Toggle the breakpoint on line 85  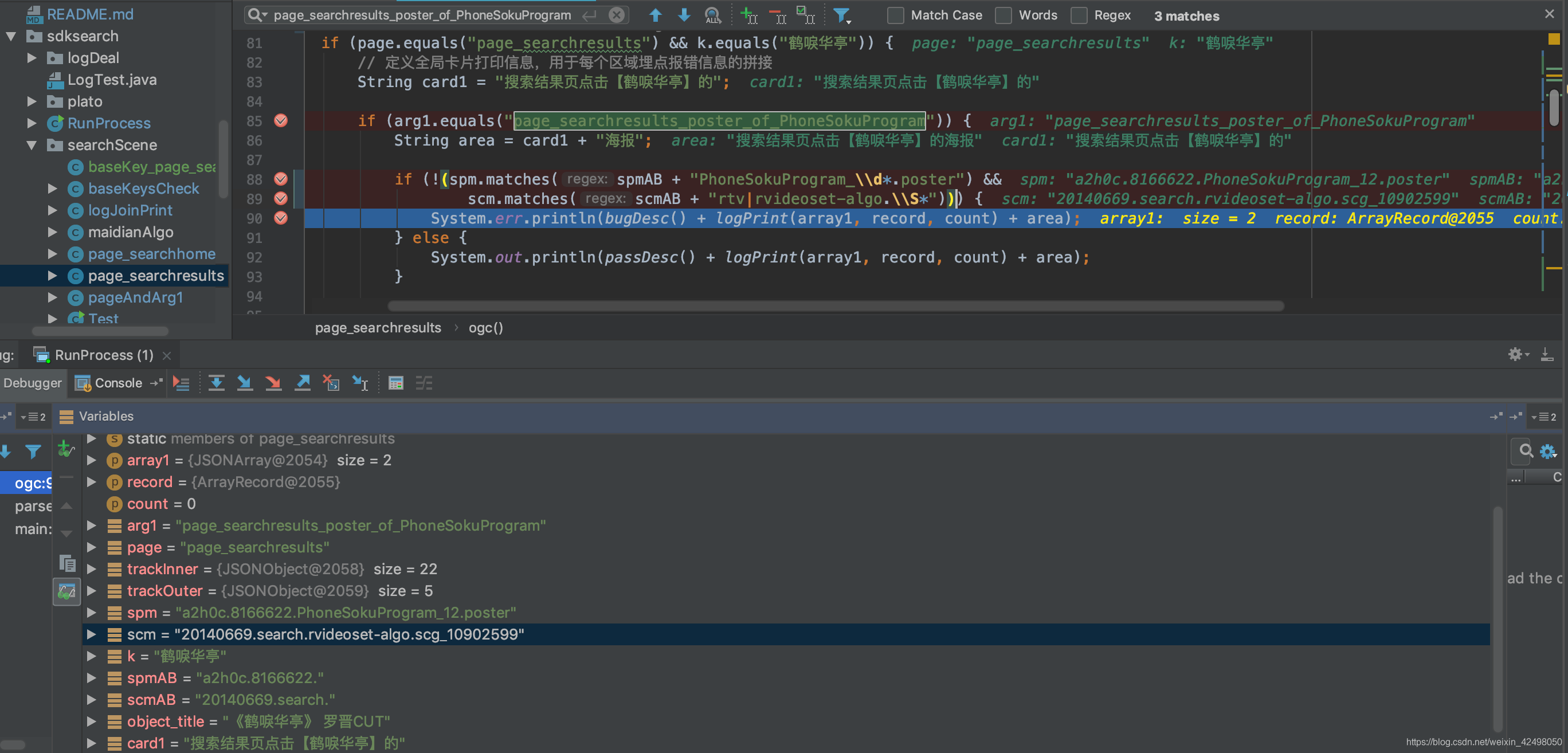[281, 120]
